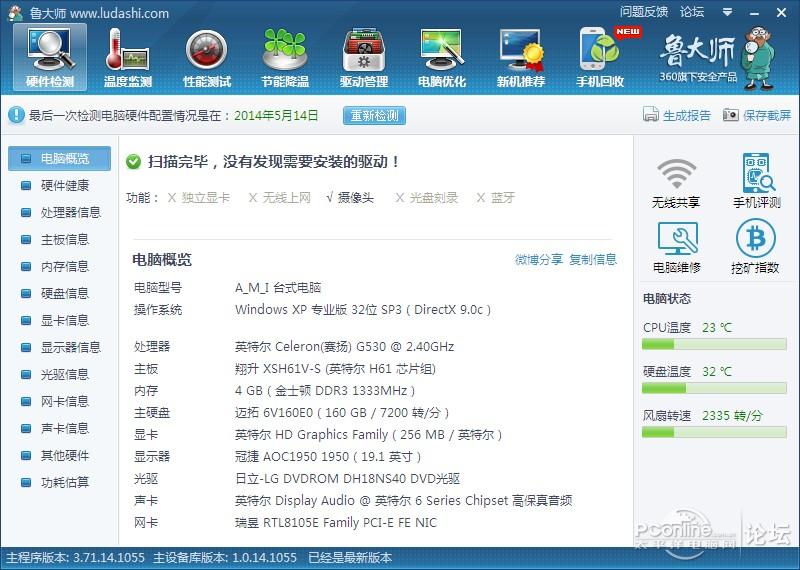Click the 金士顿 DDR3 memory value
The image size is (800, 570).
(x=325, y=391)
